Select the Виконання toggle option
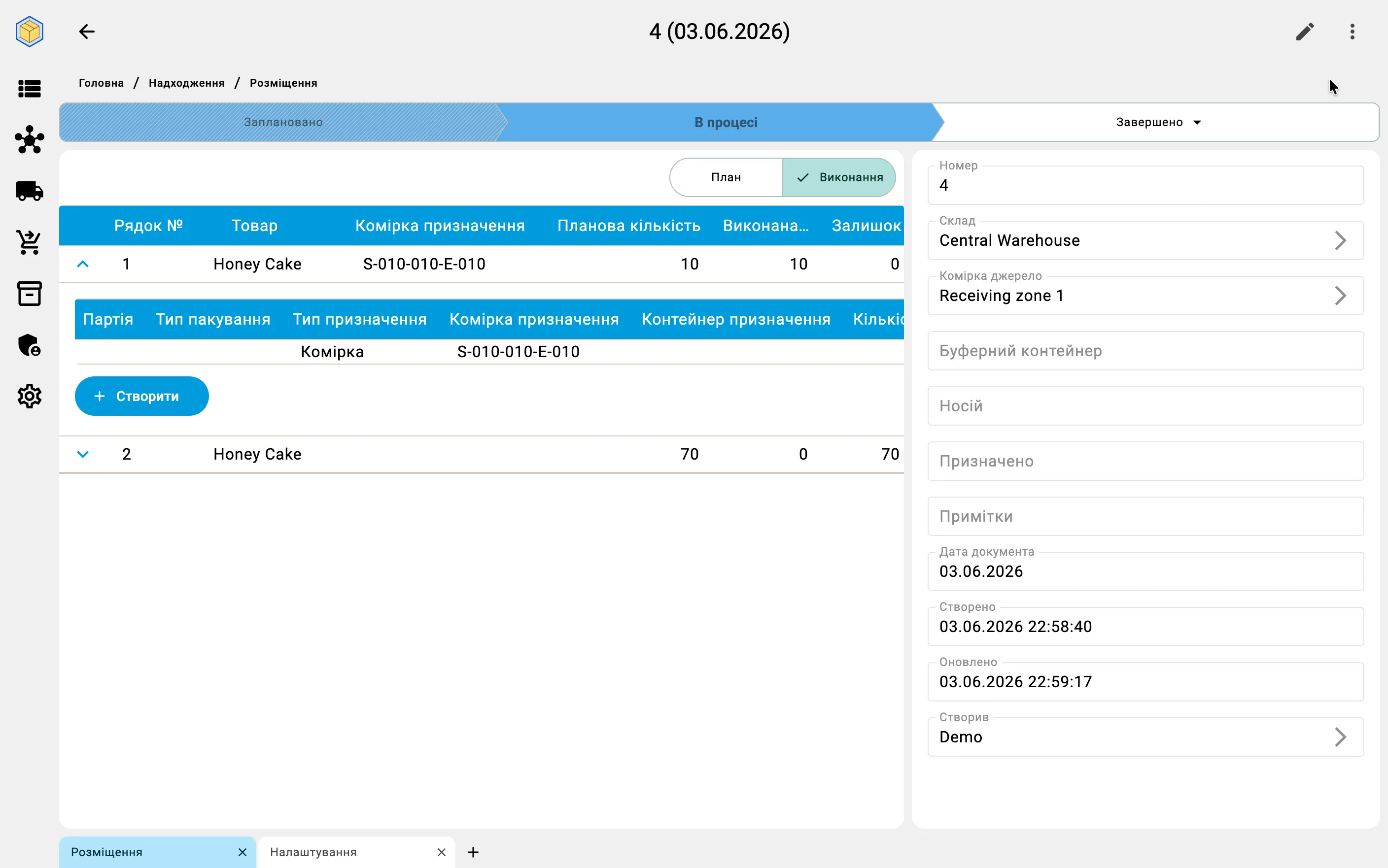1388x868 pixels. 839,177
